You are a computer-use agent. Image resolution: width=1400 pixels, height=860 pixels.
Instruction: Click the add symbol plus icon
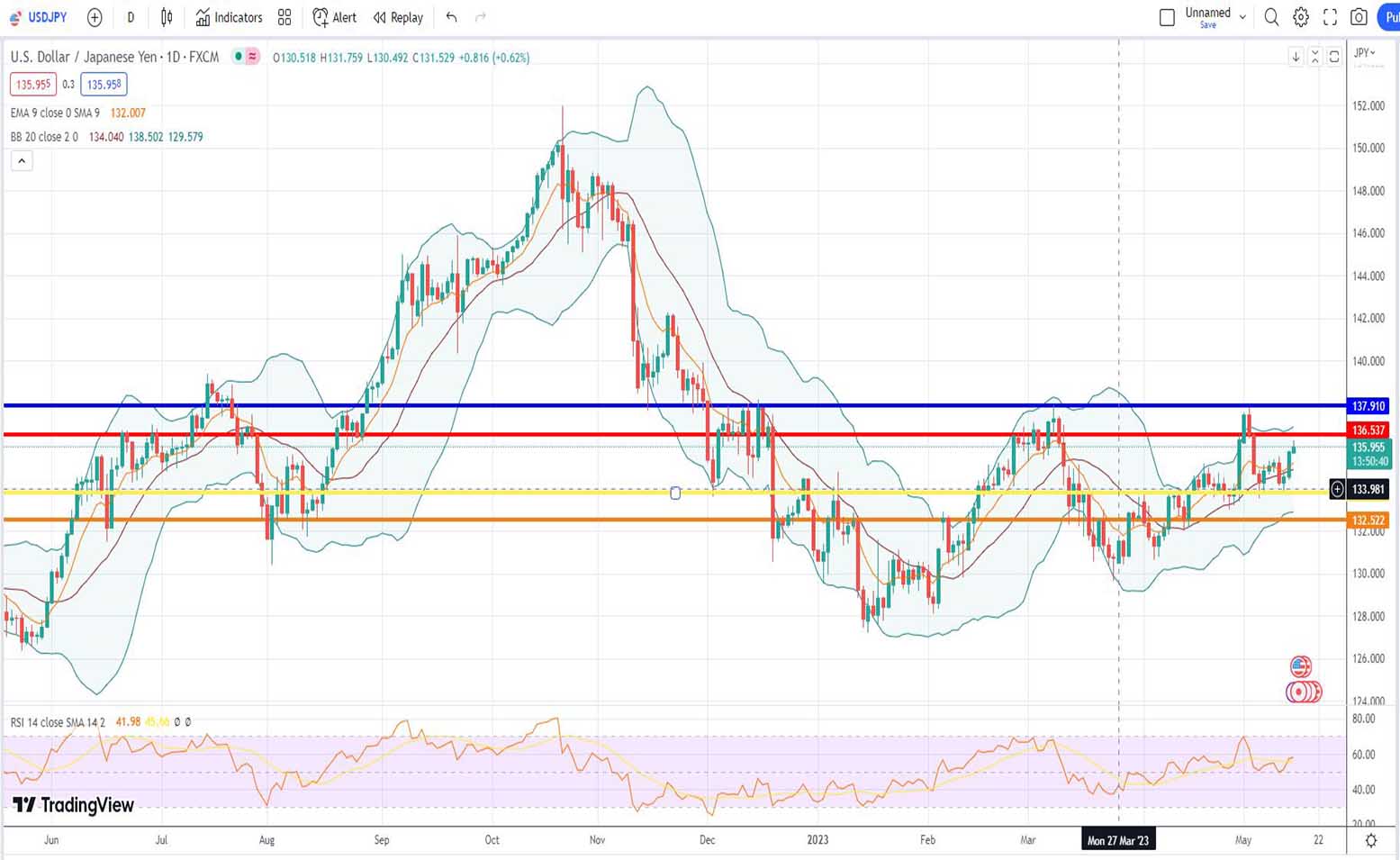(x=95, y=17)
